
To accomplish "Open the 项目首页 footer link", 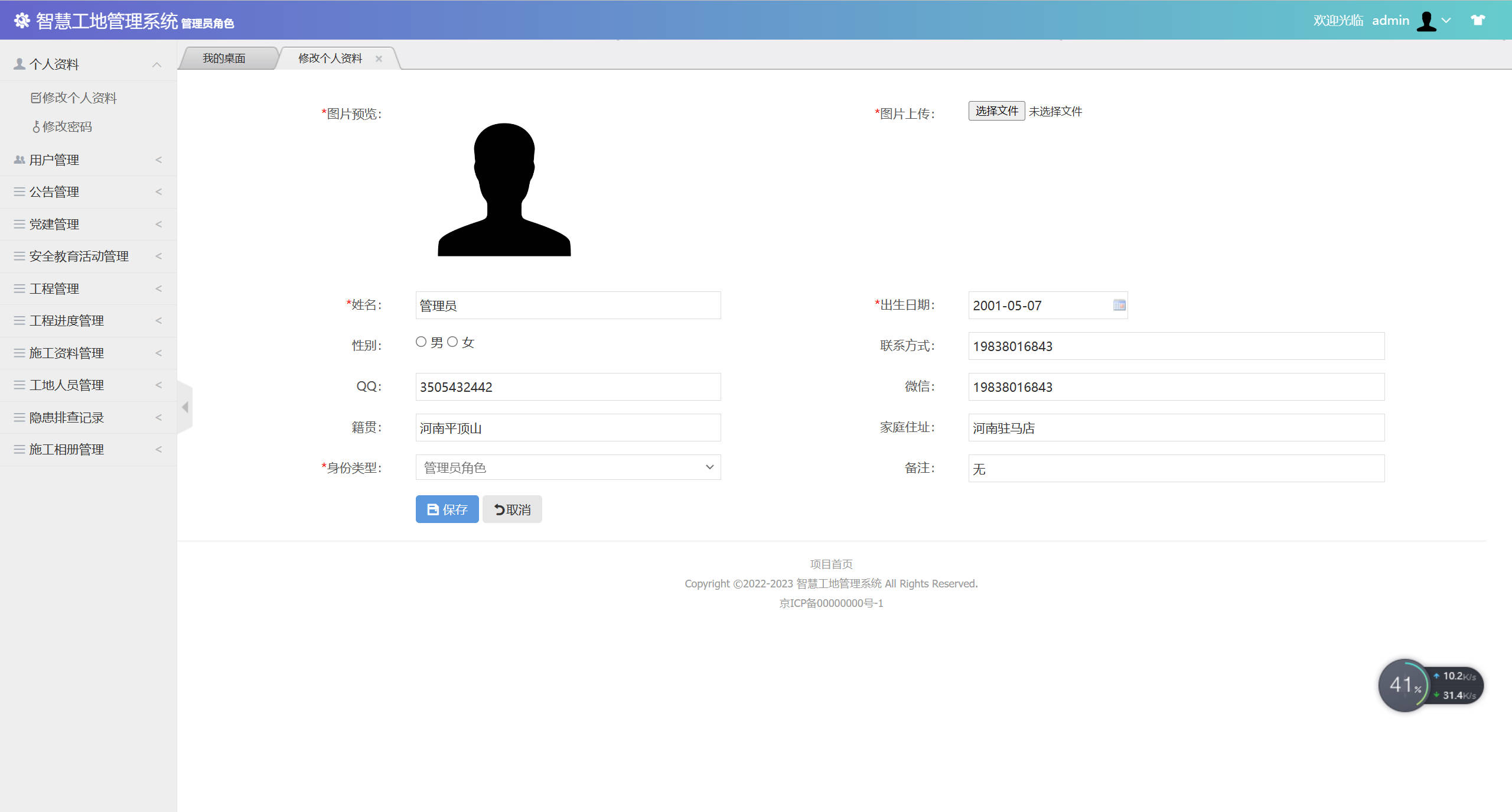I will pyautogui.click(x=830, y=563).
